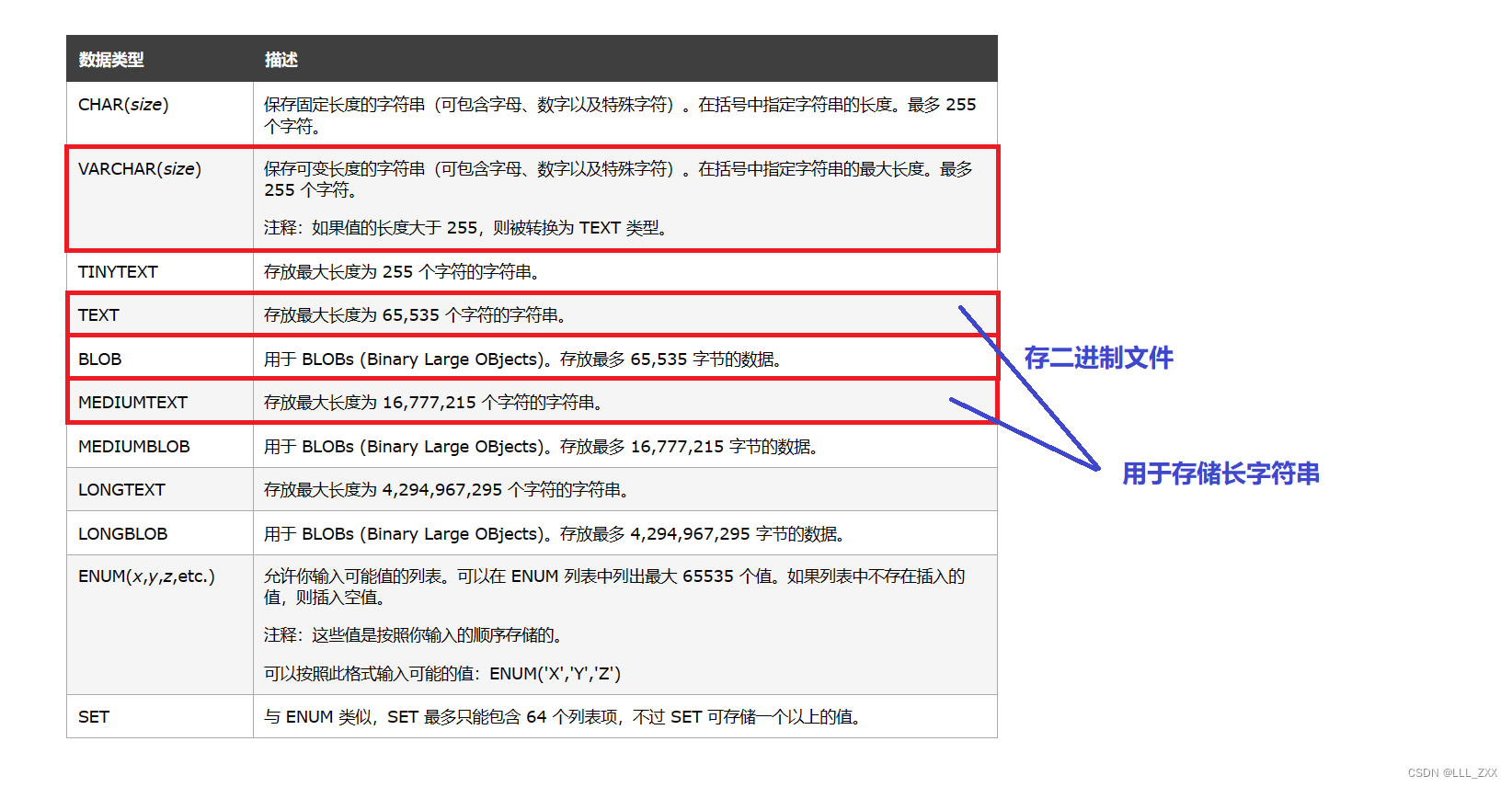Screen dimensions: 1512x787
Task: Click the description with 16,777,215 个字符的字符串
Action: pos(433,403)
